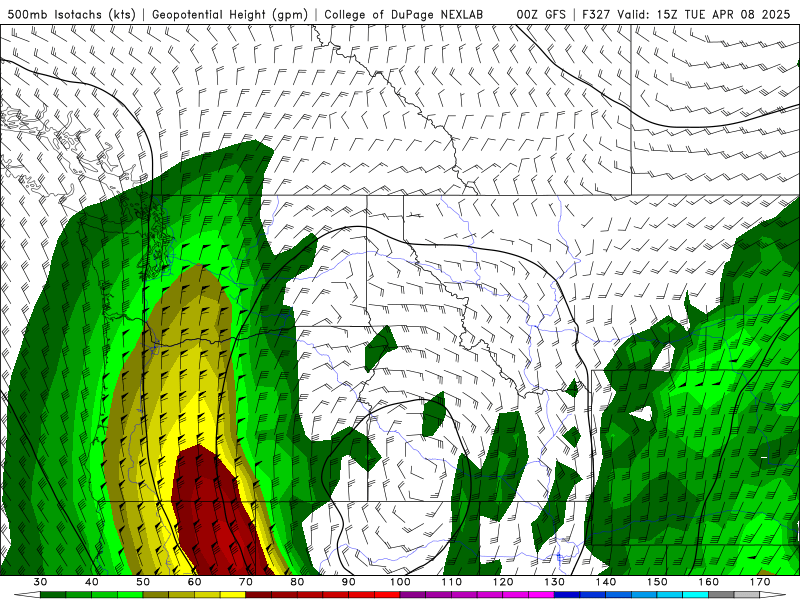Image resolution: width=800 pixels, height=600 pixels.
Task: Click the 150 label on the color scale
Action: [x=657, y=582]
